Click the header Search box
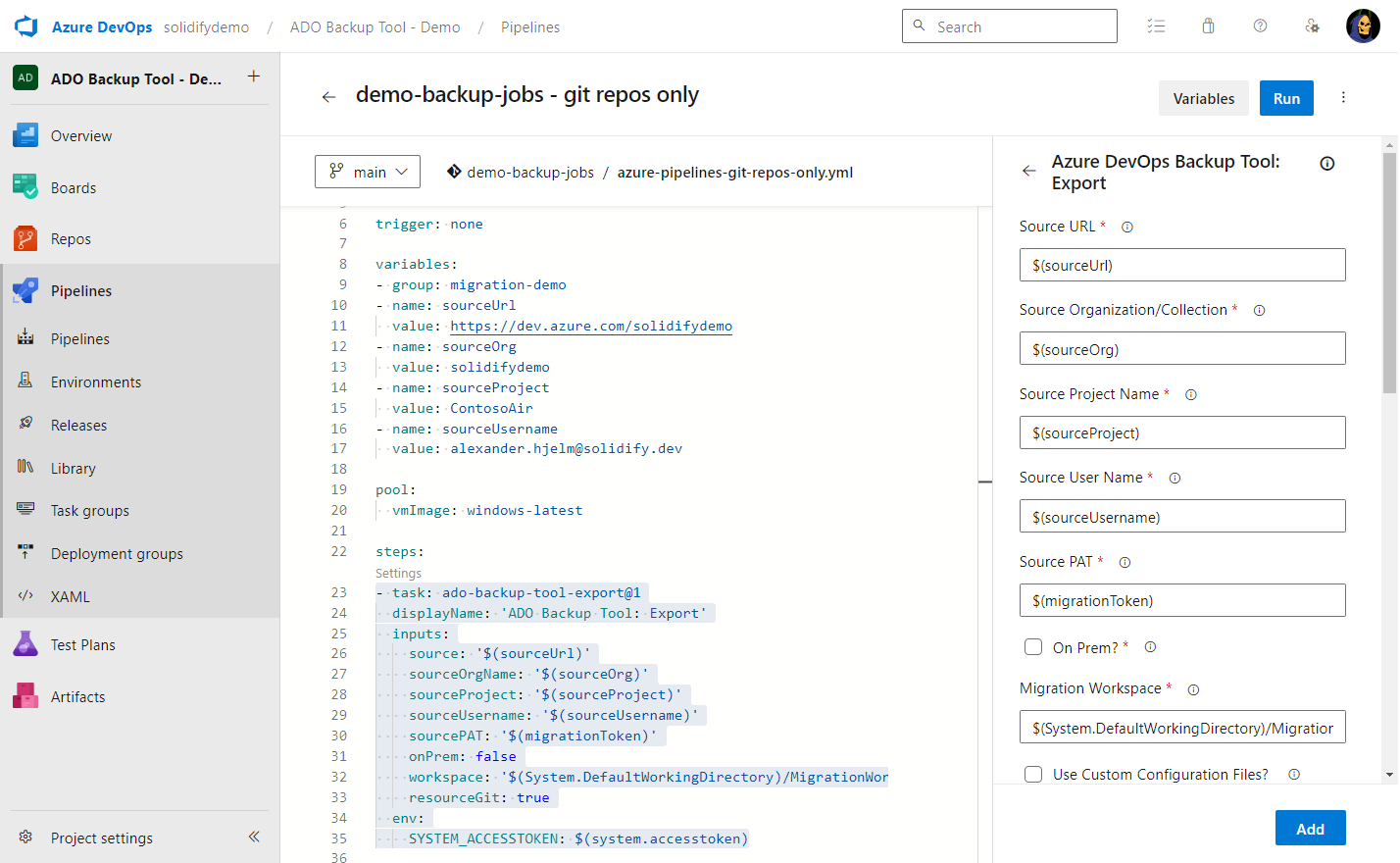The image size is (1400, 863). point(1009,26)
